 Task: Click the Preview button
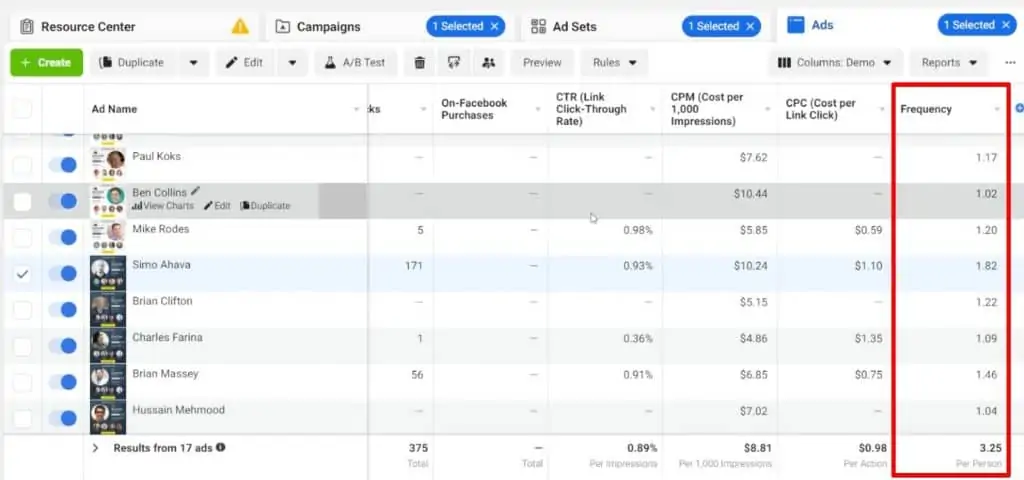[x=542, y=62]
